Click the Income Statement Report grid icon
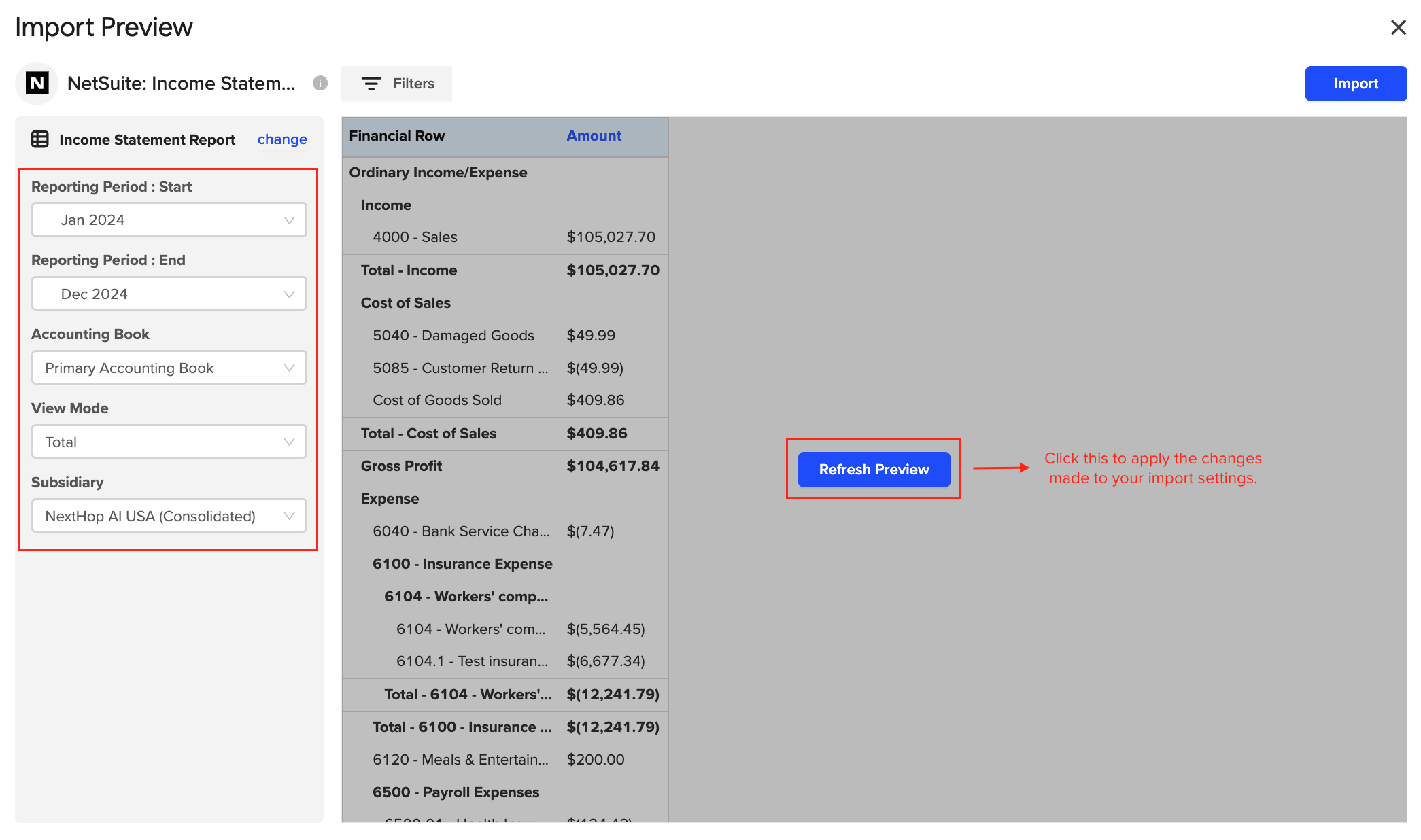Viewport: 1421px width, 840px height. pos(39,139)
